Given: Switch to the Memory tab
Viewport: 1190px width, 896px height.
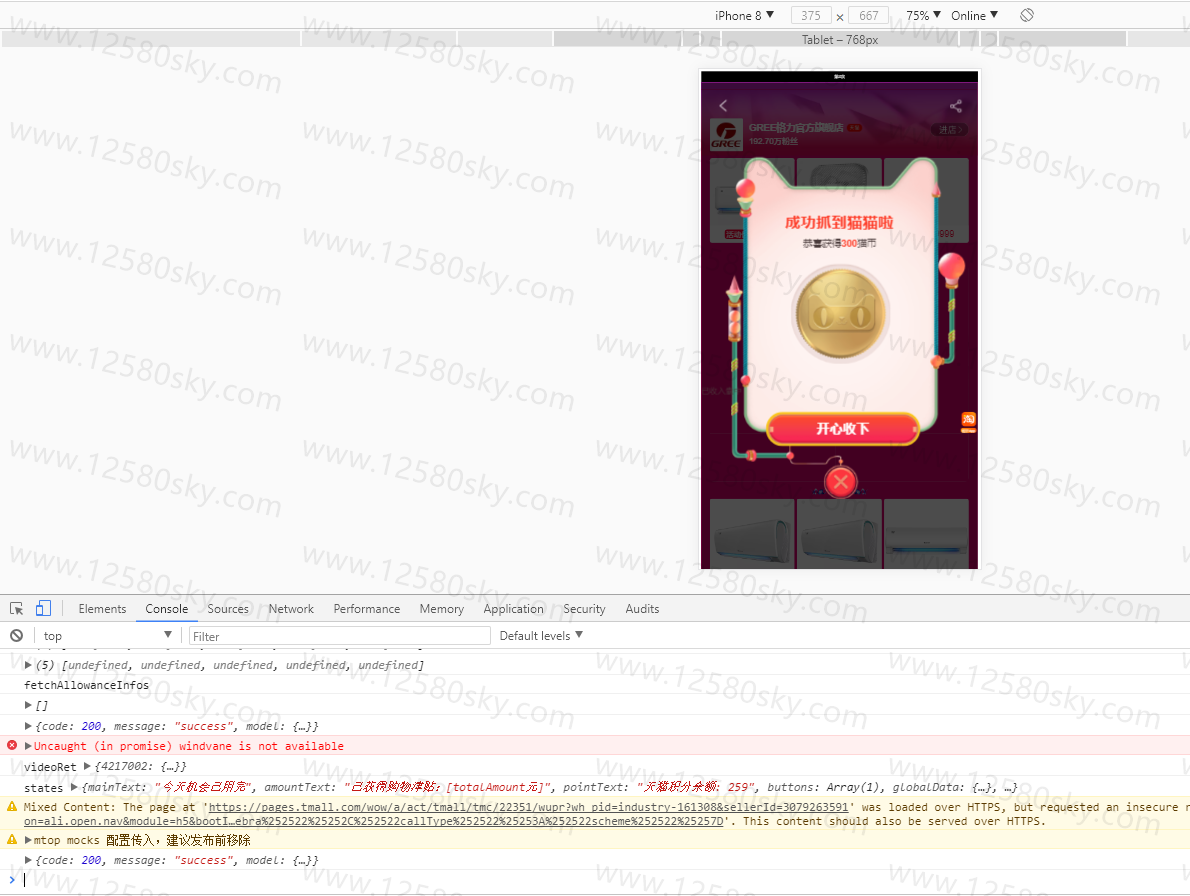Looking at the screenshot, I should point(441,608).
